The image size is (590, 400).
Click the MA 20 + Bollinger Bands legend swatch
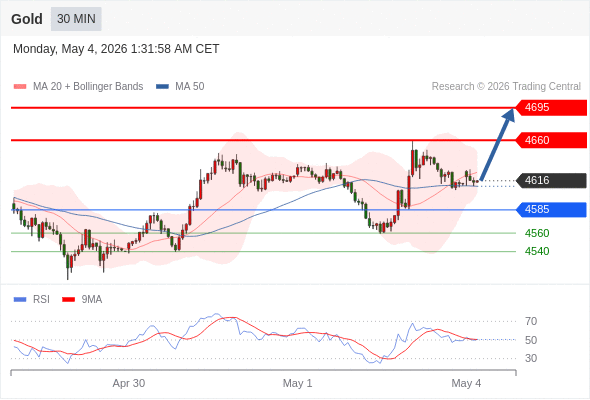[x=20, y=87]
